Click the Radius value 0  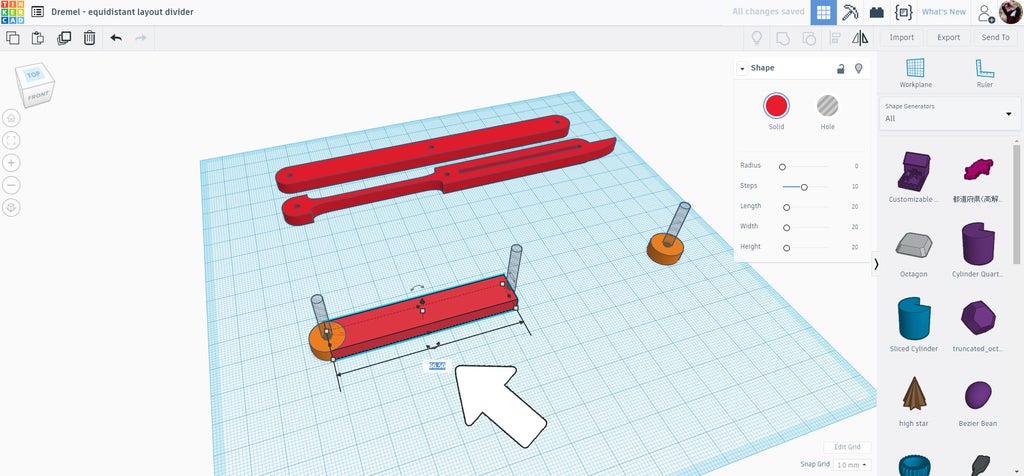pyautogui.click(x=856, y=167)
